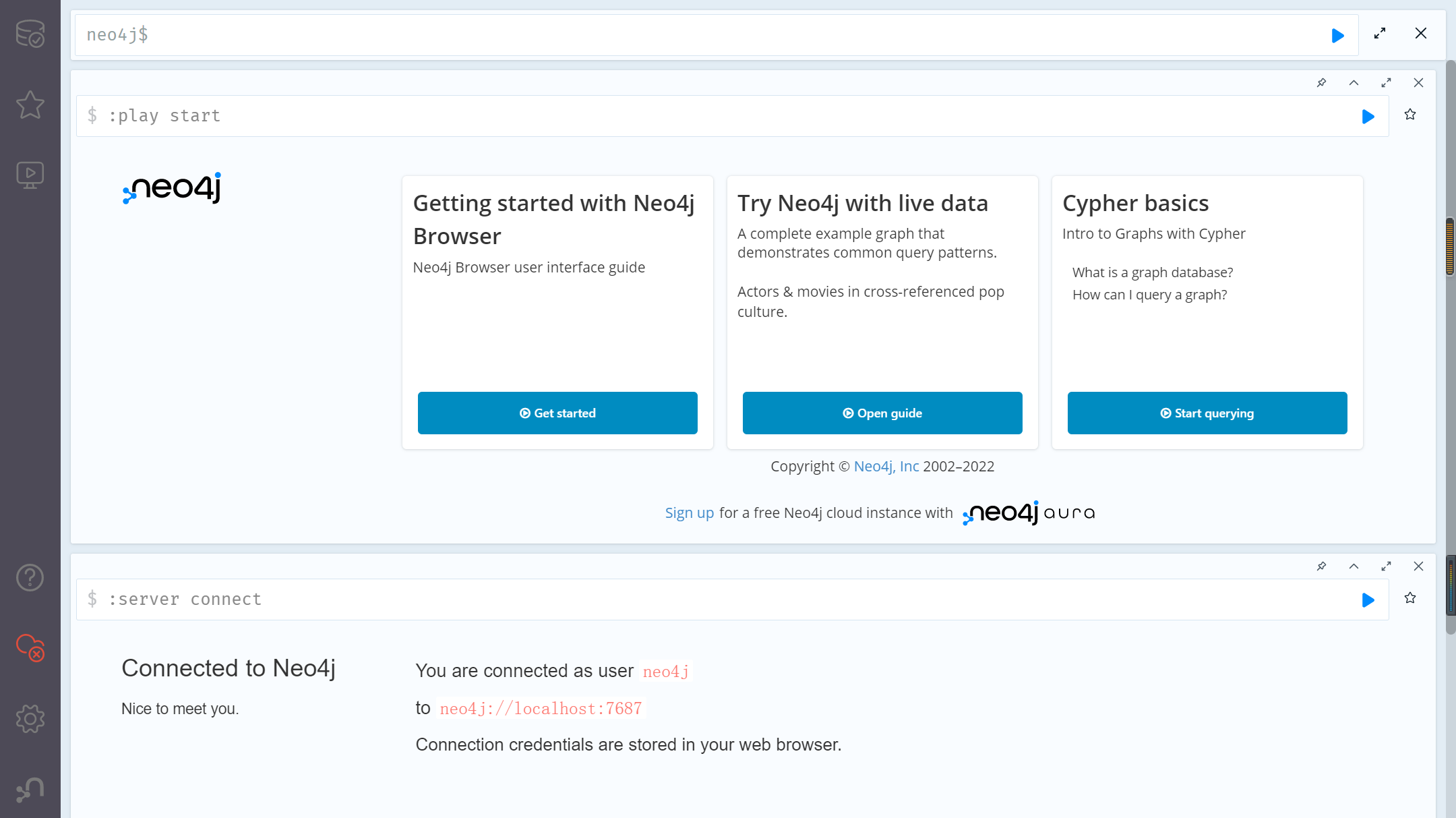The height and width of the screenshot is (818, 1456).
Task: Collapse the :server connect frame
Action: tap(1354, 566)
